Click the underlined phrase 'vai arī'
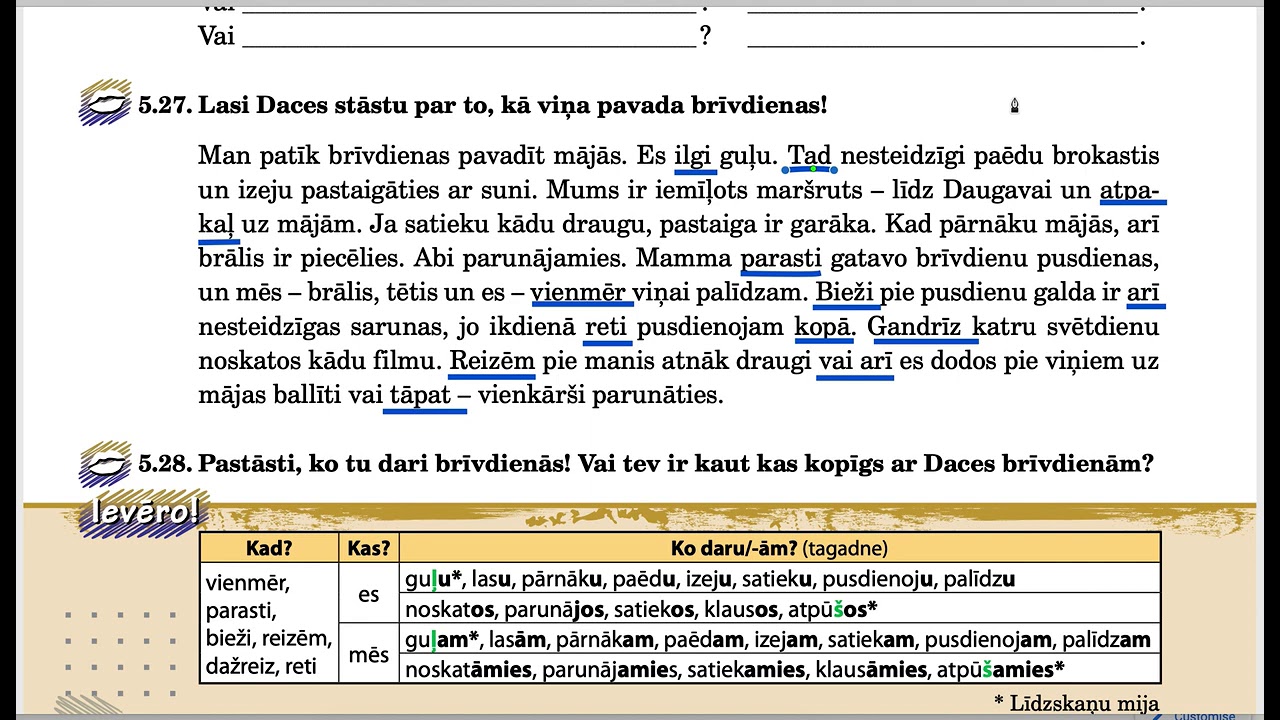This screenshot has height=720, width=1280. pyautogui.click(x=855, y=361)
